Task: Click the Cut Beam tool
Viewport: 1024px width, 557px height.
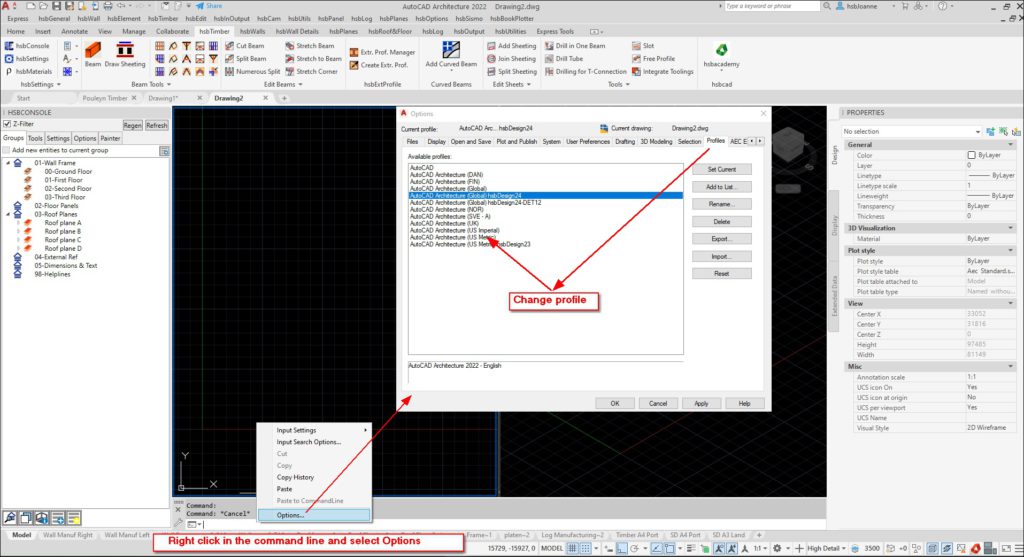Action: (245, 46)
